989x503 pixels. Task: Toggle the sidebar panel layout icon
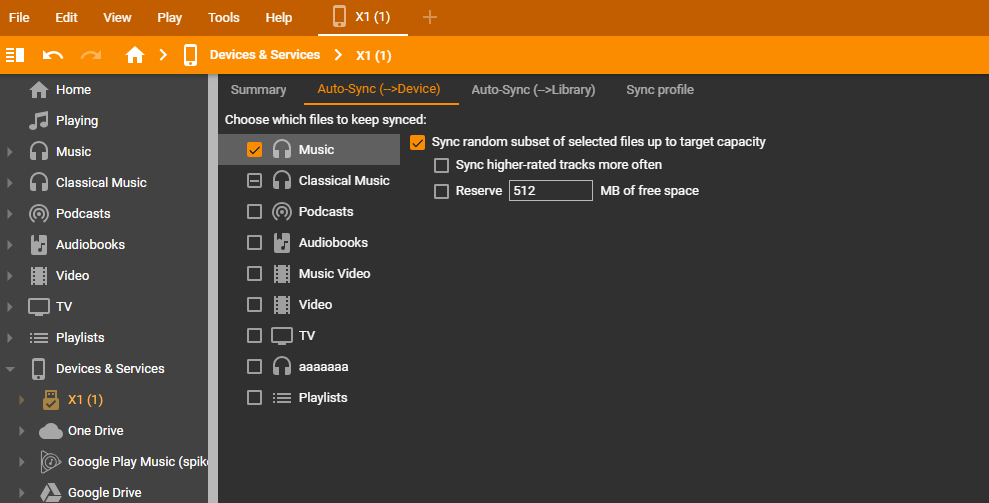point(15,55)
